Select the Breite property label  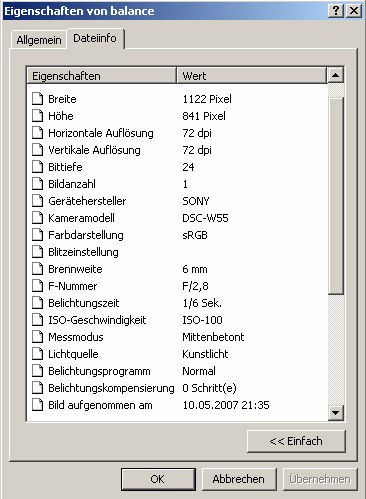click(62, 99)
